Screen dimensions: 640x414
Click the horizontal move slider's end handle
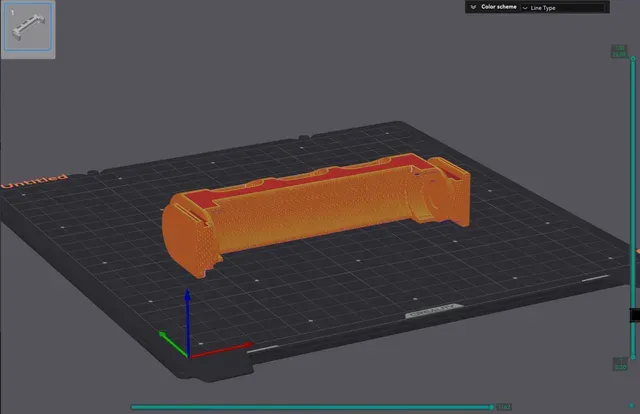click(x=491, y=407)
